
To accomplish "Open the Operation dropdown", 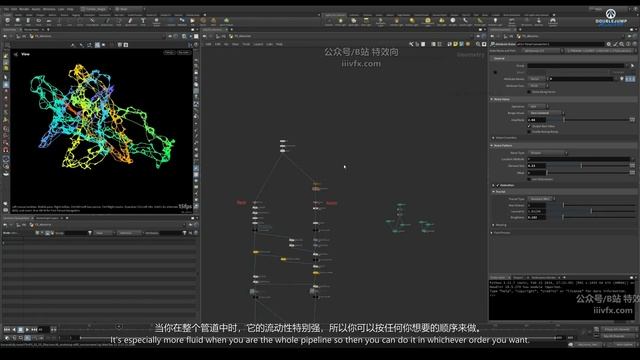I will click(x=538, y=107).
